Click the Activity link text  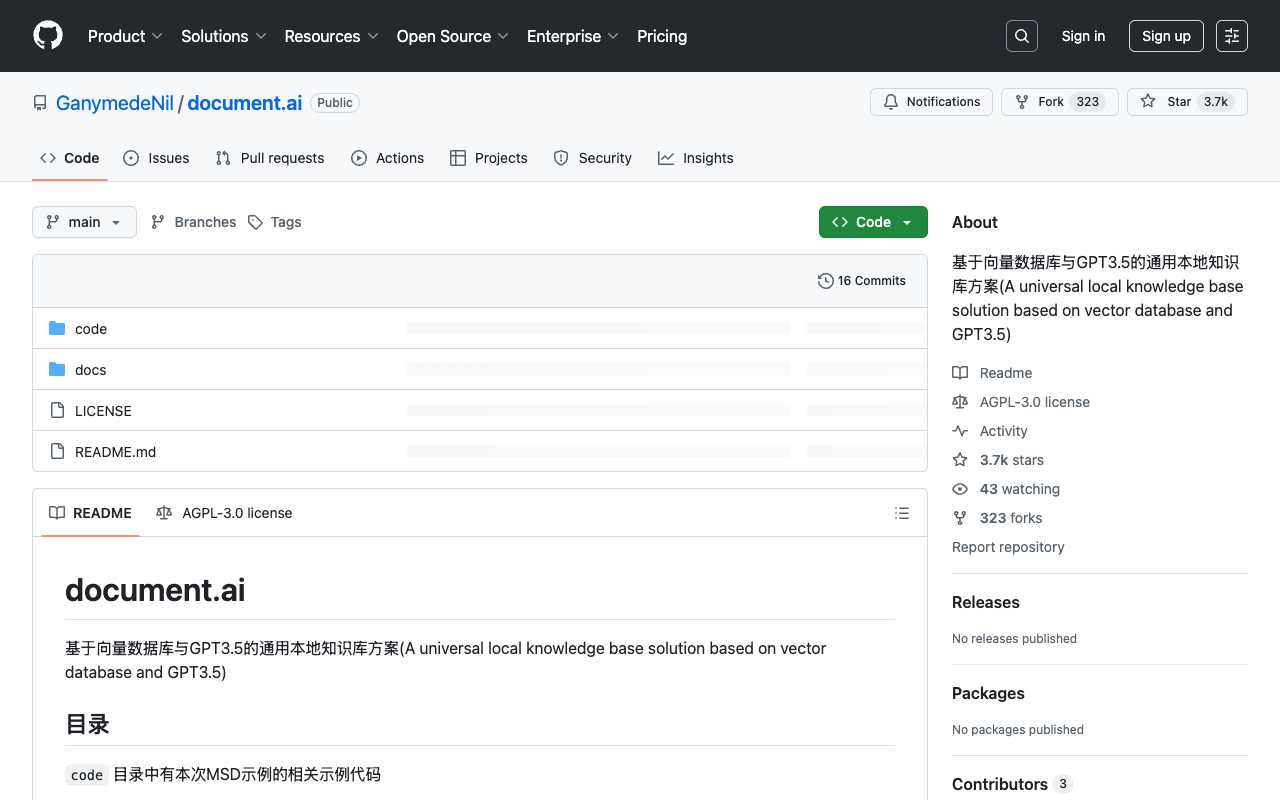1004,431
